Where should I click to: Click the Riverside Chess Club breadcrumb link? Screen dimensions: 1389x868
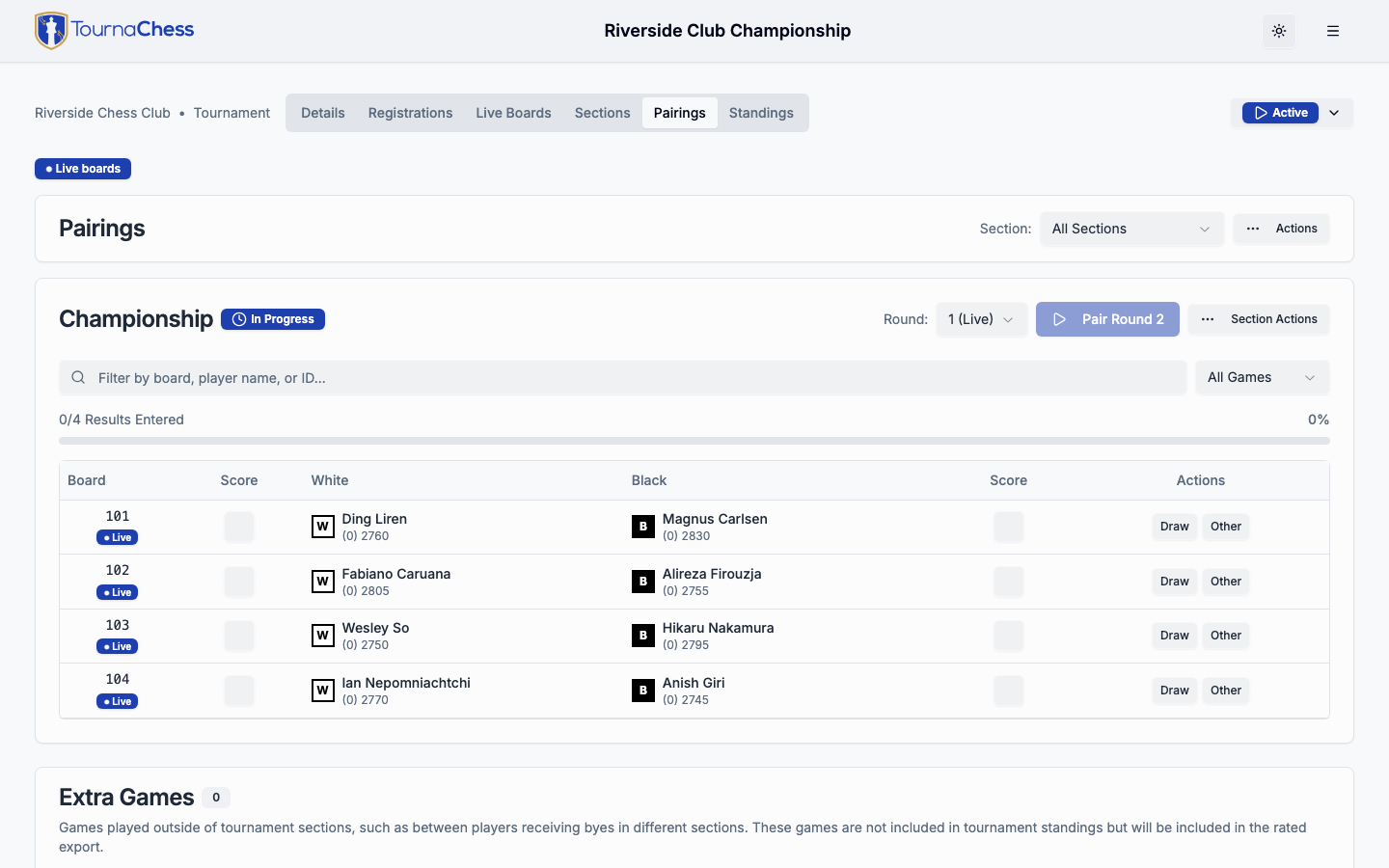102,113
